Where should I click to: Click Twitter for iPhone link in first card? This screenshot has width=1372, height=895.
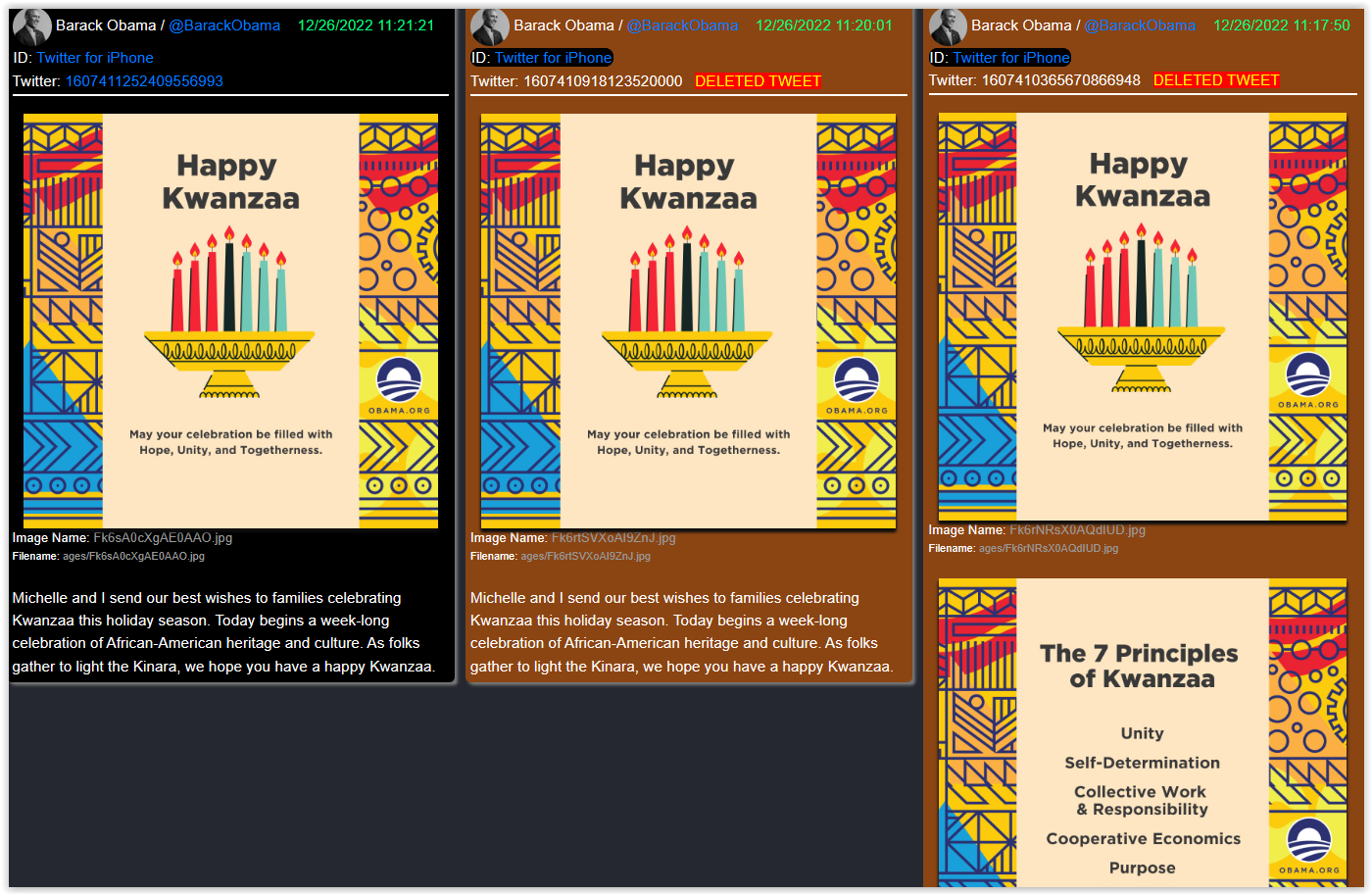click(95, 58)
